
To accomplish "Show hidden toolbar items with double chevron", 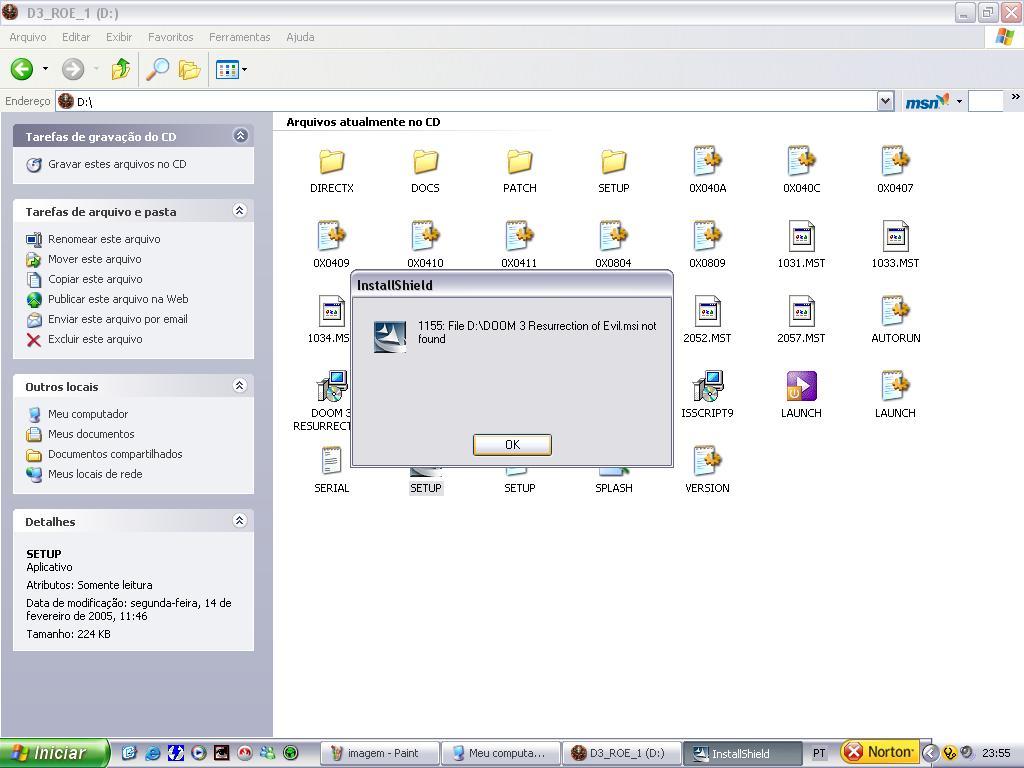I will coord(1015,97).
